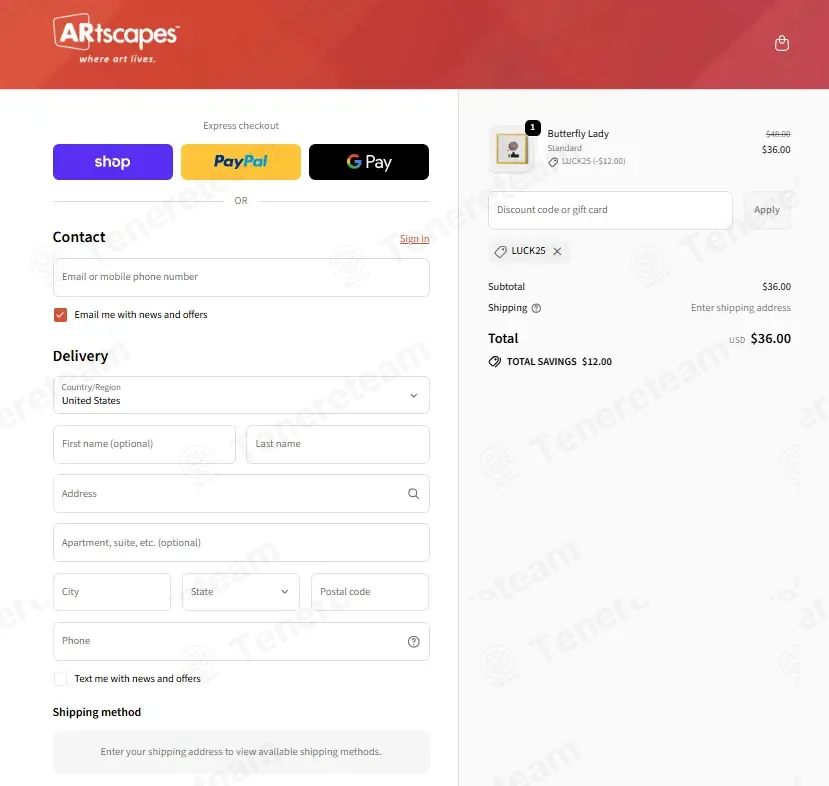Select the Butterfly Lady product thumbnail
Viewport: 829px width, 786px height.
pos(512,149)
